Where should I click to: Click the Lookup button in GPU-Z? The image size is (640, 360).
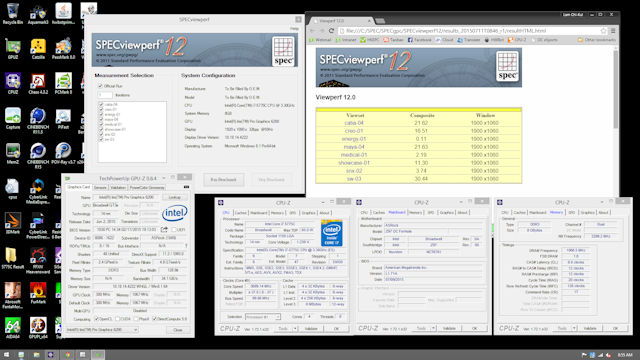click(175, 197)
